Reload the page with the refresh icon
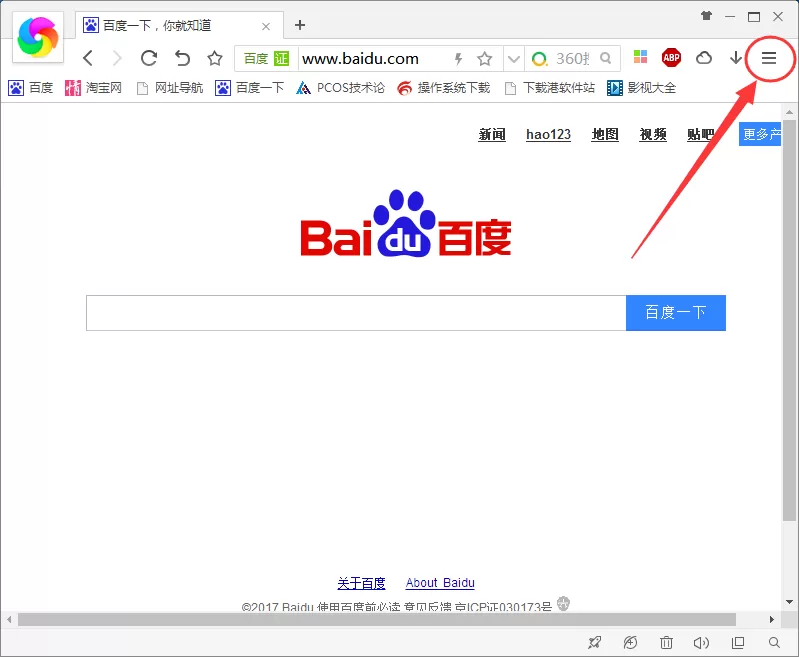The height and width of the screenshot is (657, 799). (149, 58)
